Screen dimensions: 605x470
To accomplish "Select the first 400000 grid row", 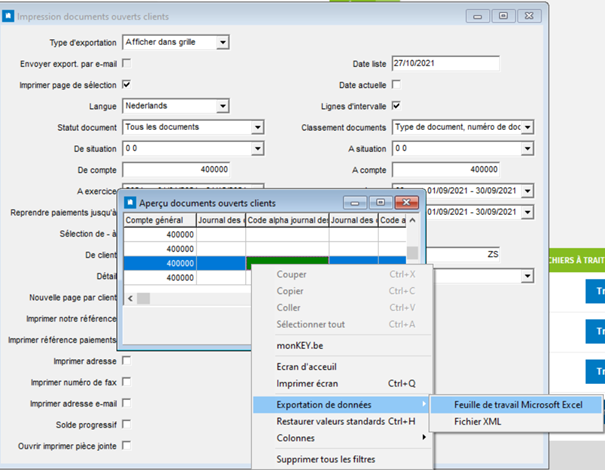I will pos(265,235).
